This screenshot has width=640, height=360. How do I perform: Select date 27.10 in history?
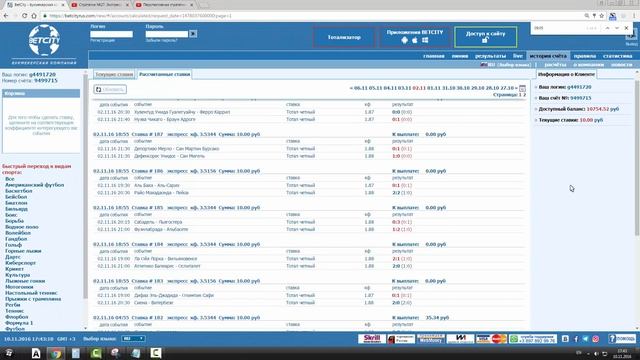(x=507, y=88)
